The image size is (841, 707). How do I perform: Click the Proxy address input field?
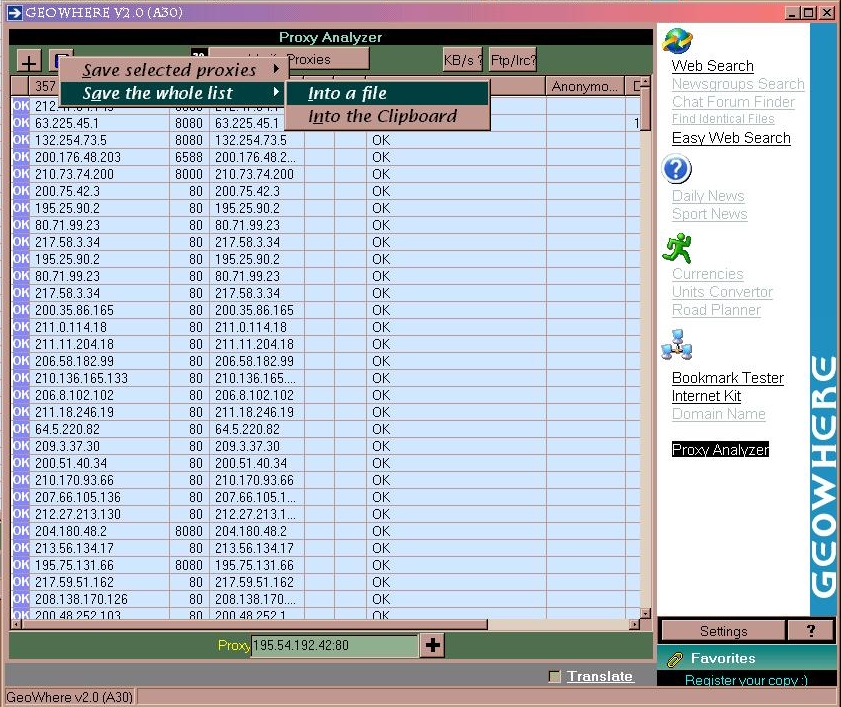[x=334, y=645]
